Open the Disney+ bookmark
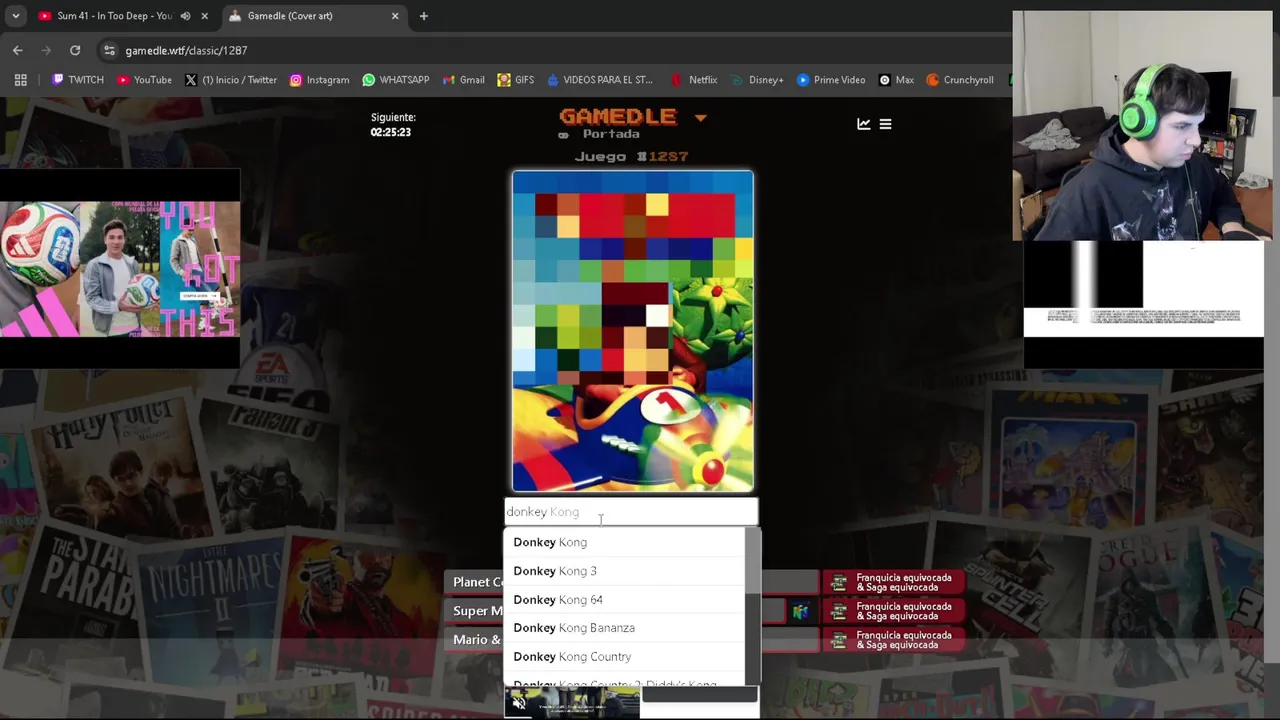Screen dimensions: 1280x720 click(x=757, y=80)
